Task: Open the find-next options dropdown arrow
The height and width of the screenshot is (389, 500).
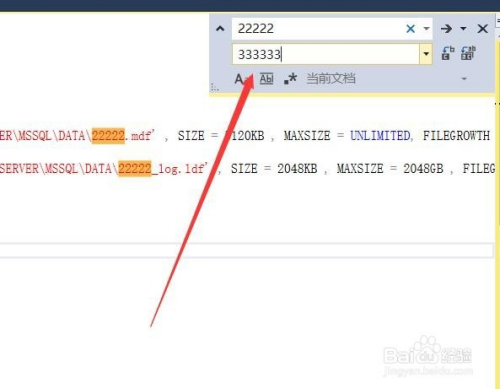Action: [463, 29]
